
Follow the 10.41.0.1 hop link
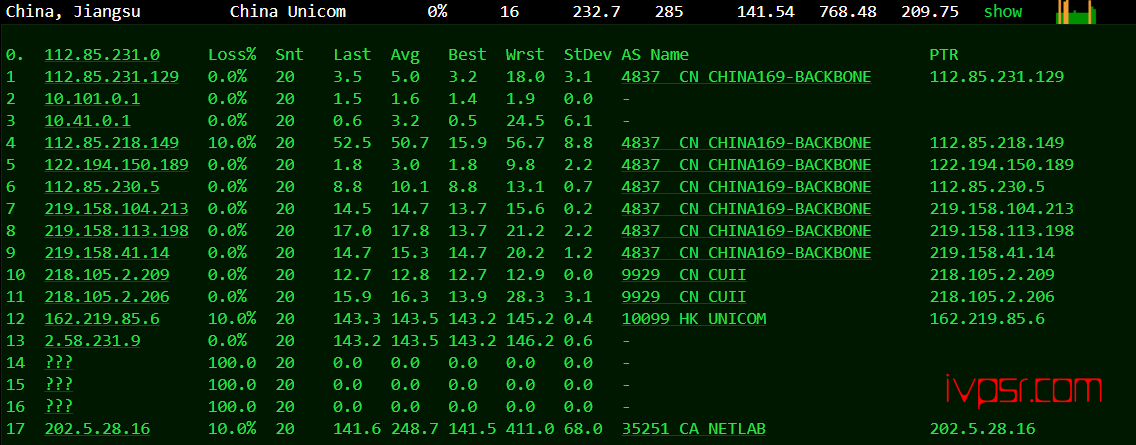point(88,121)
